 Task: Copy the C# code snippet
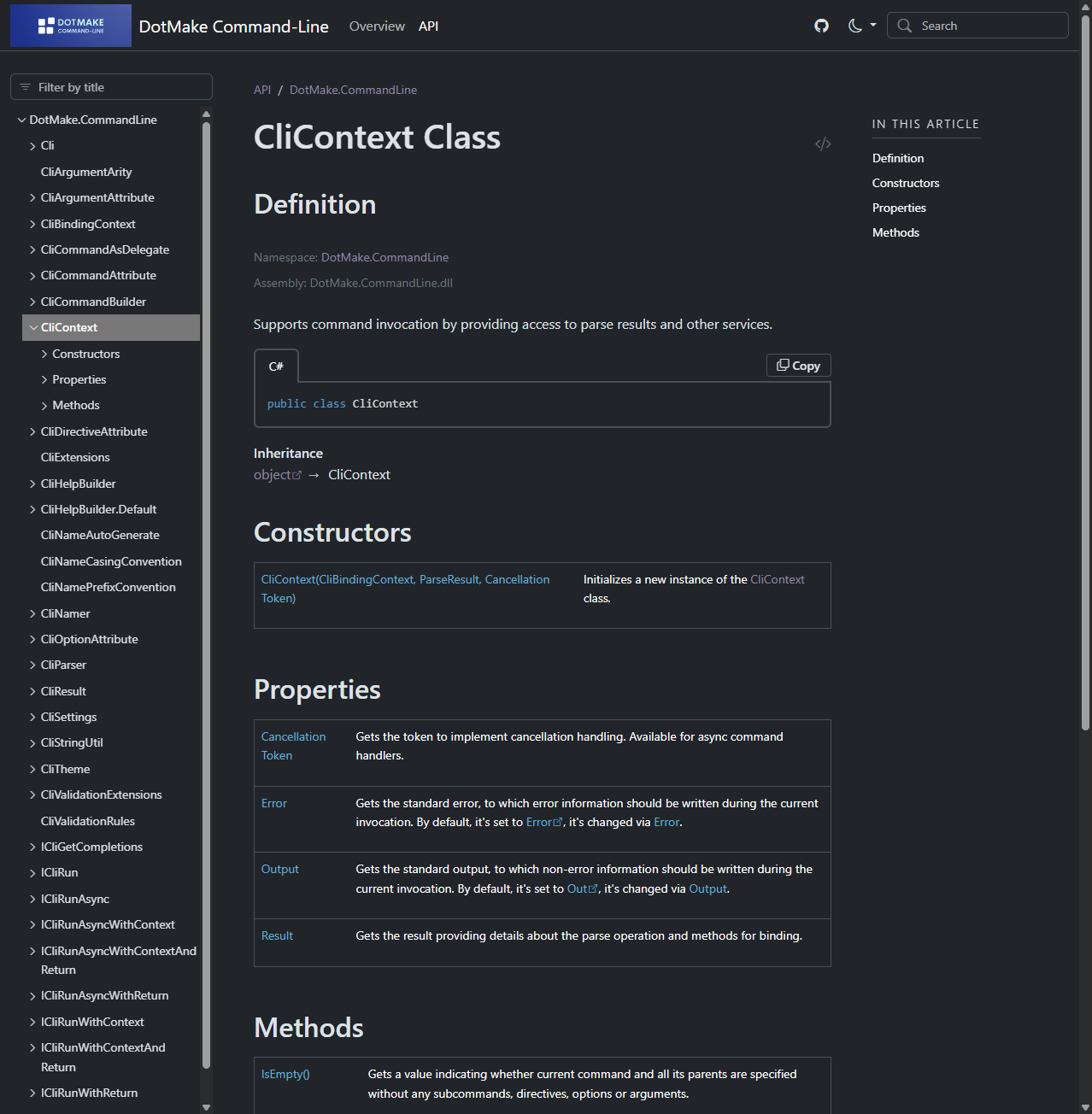coord(799,366)
